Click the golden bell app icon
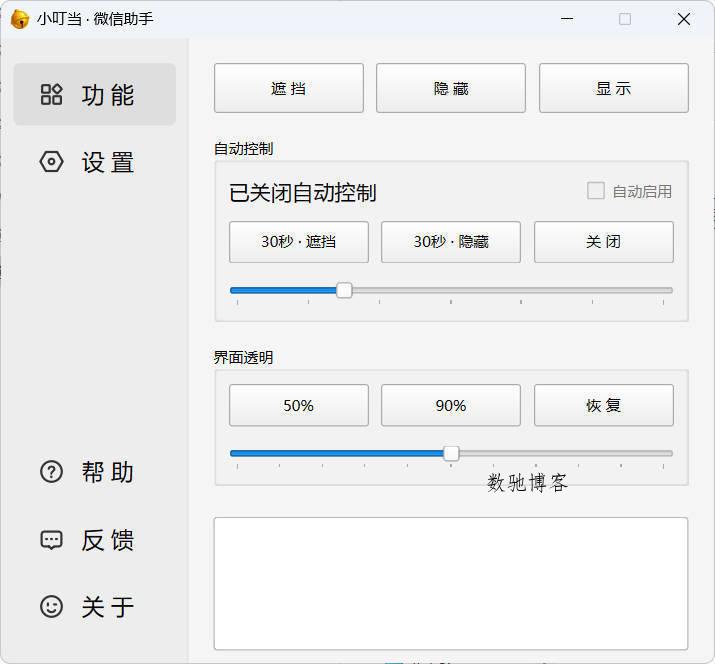Image resolution: width=715 pixels, height=664 pixels. click(19, 19)
